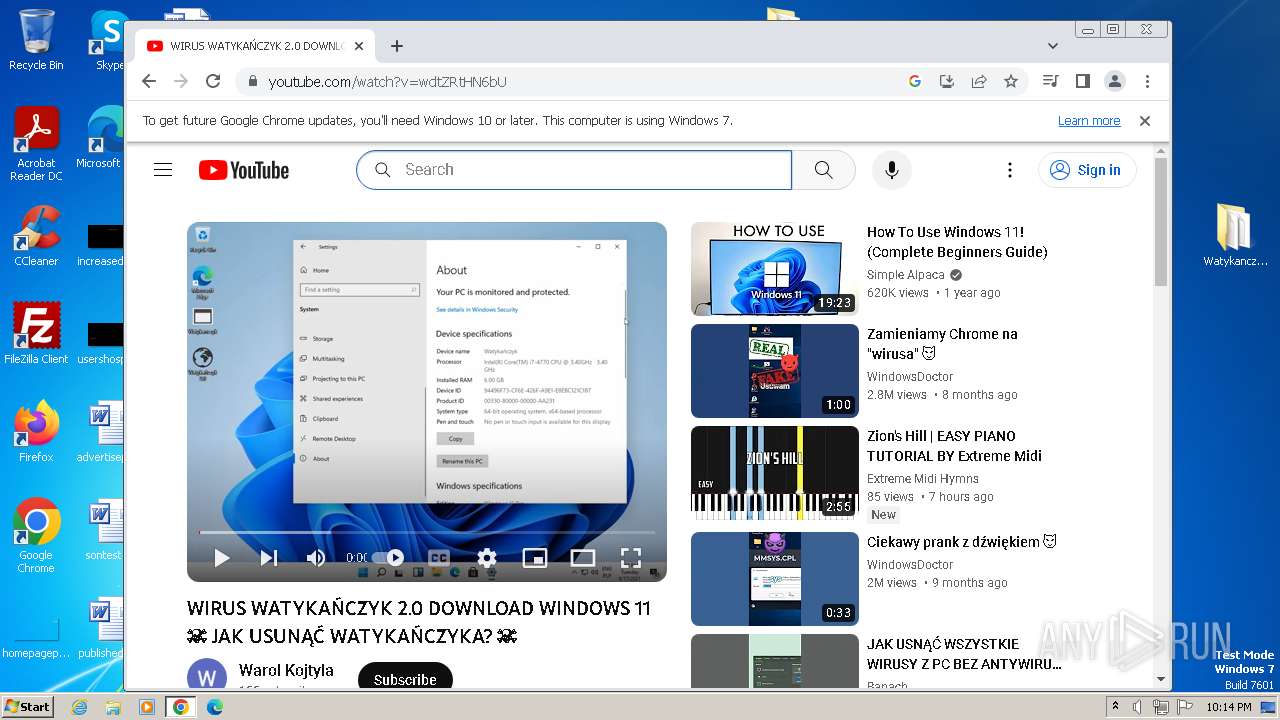Search with your voice microphone
This screenshot has width=1280, height=720.
[x=892, y=170]
